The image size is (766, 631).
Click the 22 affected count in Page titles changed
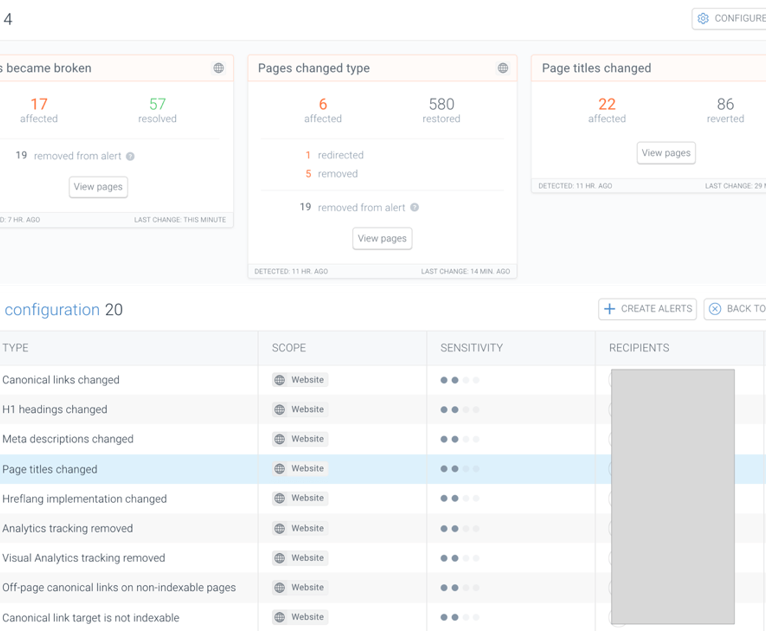click(607, 104)
